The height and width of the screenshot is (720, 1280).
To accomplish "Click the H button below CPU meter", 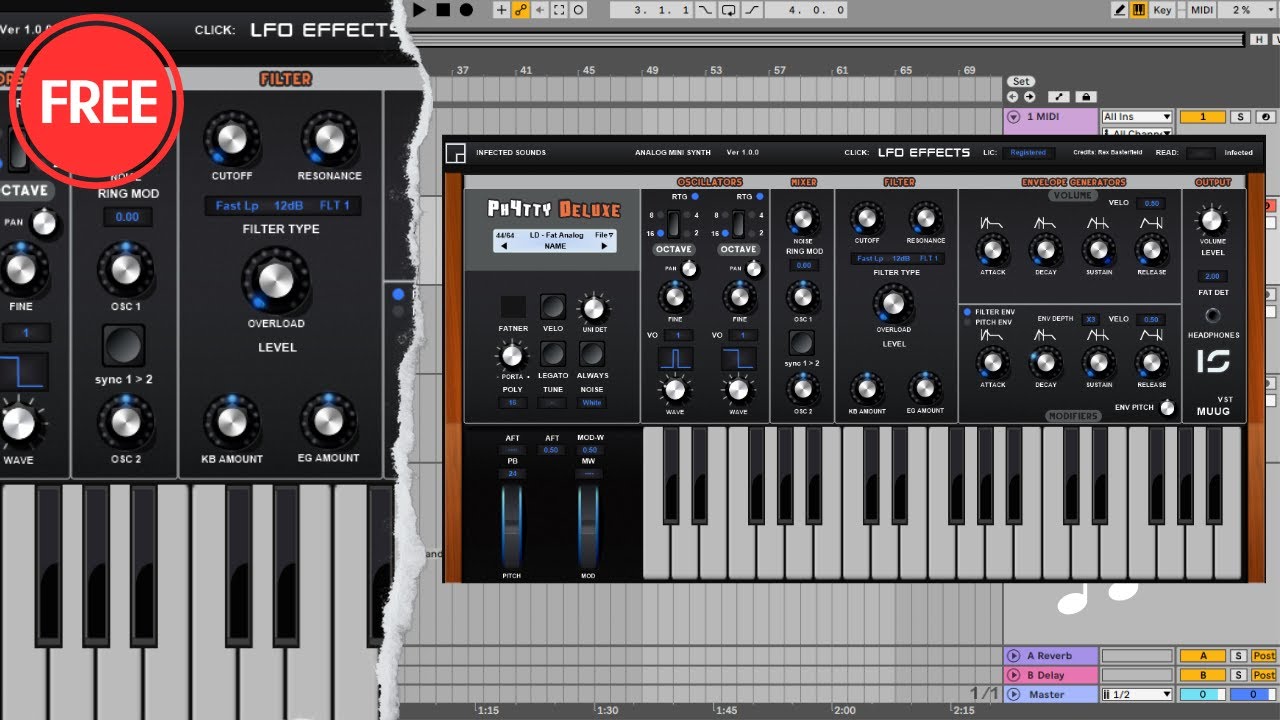I will click(1259, 39).
